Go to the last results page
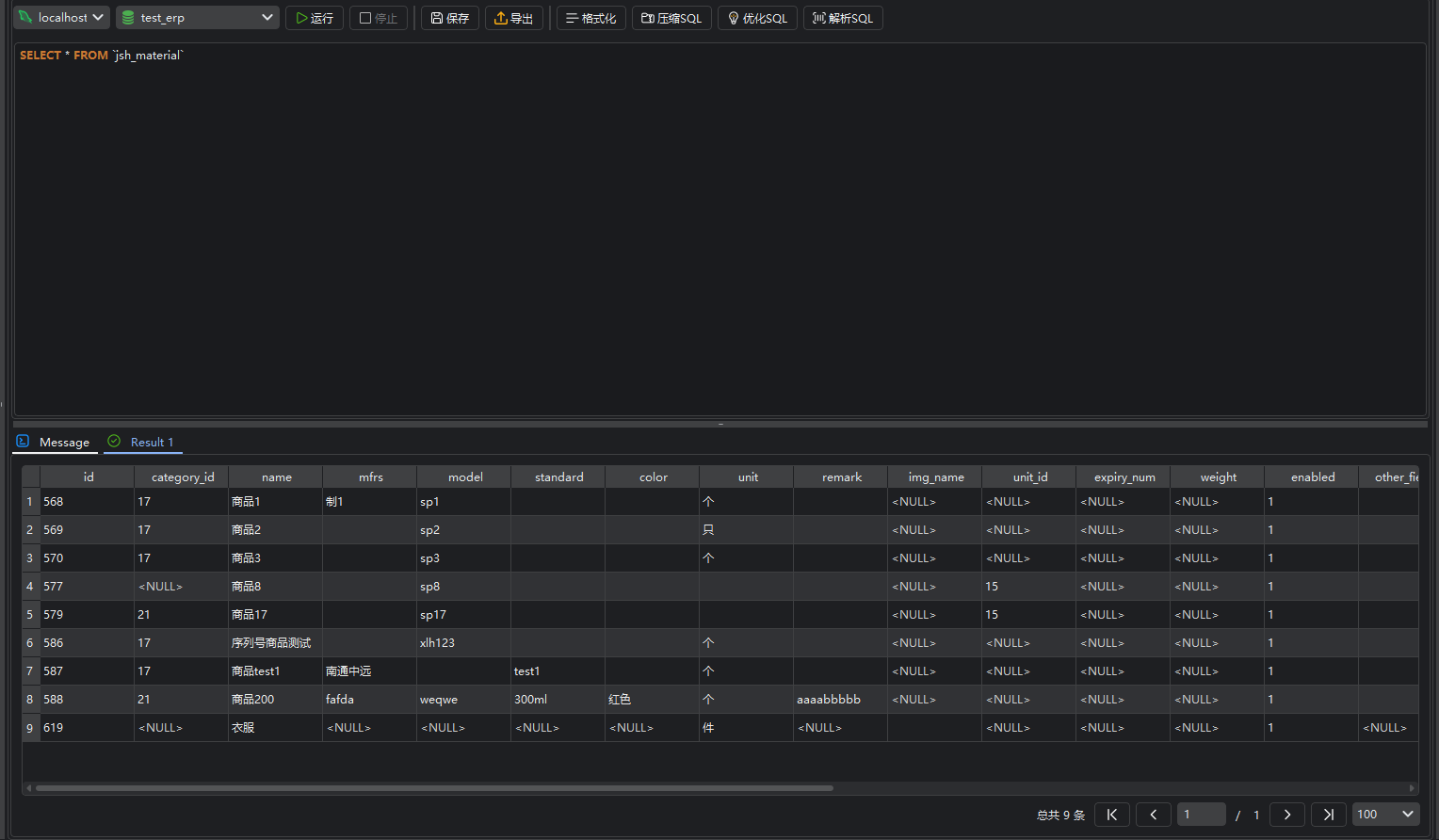This screenshot has width=1439, height=840. pos(1329,815)
